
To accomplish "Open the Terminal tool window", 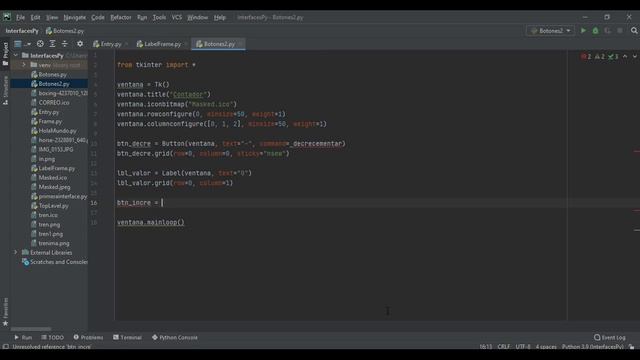I will coord(127,338).
